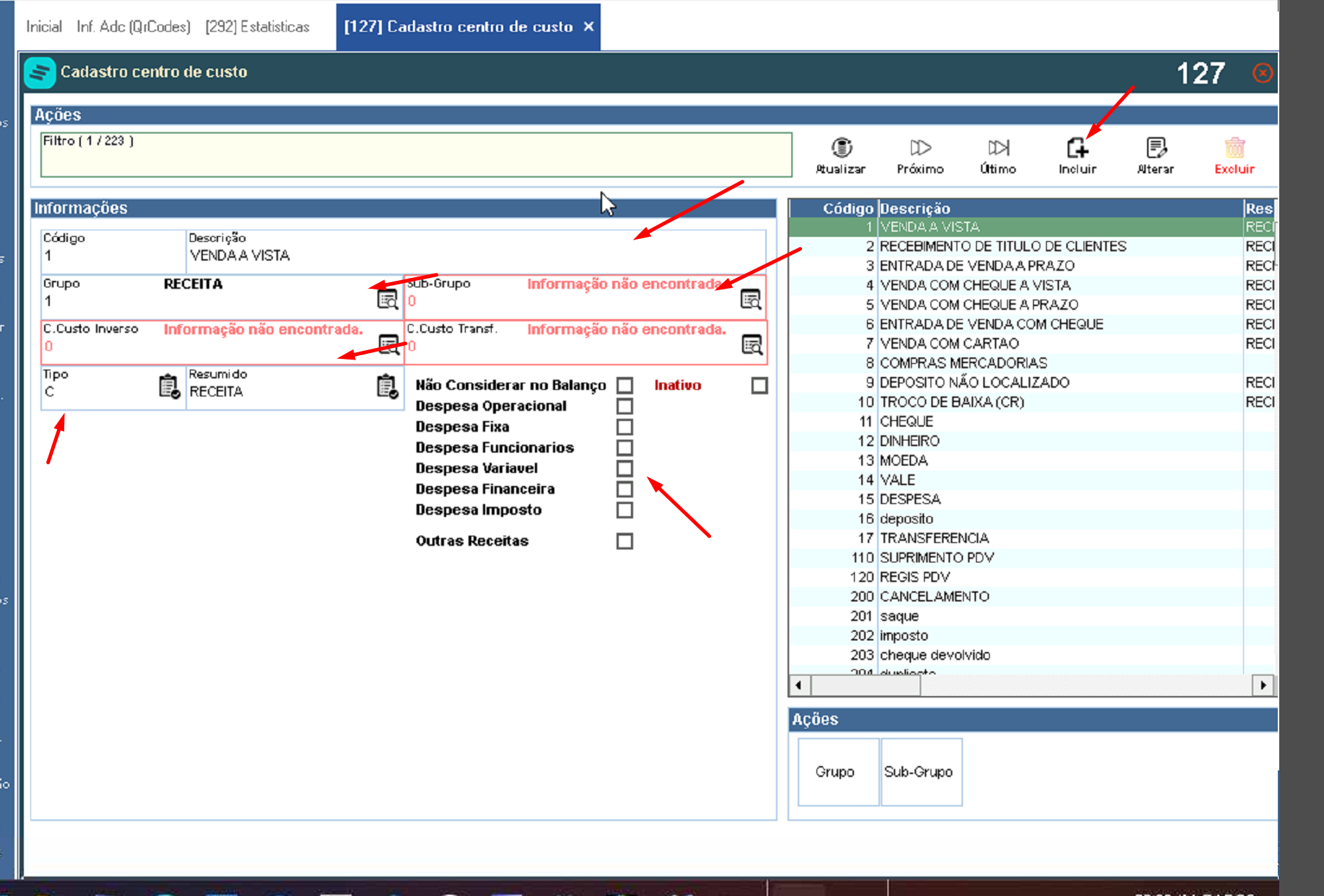Image resolution: width=1324 pixels, height=896 pixels.
Task: Click the Alterar edit icon
Action: (x=1156, y=148)
